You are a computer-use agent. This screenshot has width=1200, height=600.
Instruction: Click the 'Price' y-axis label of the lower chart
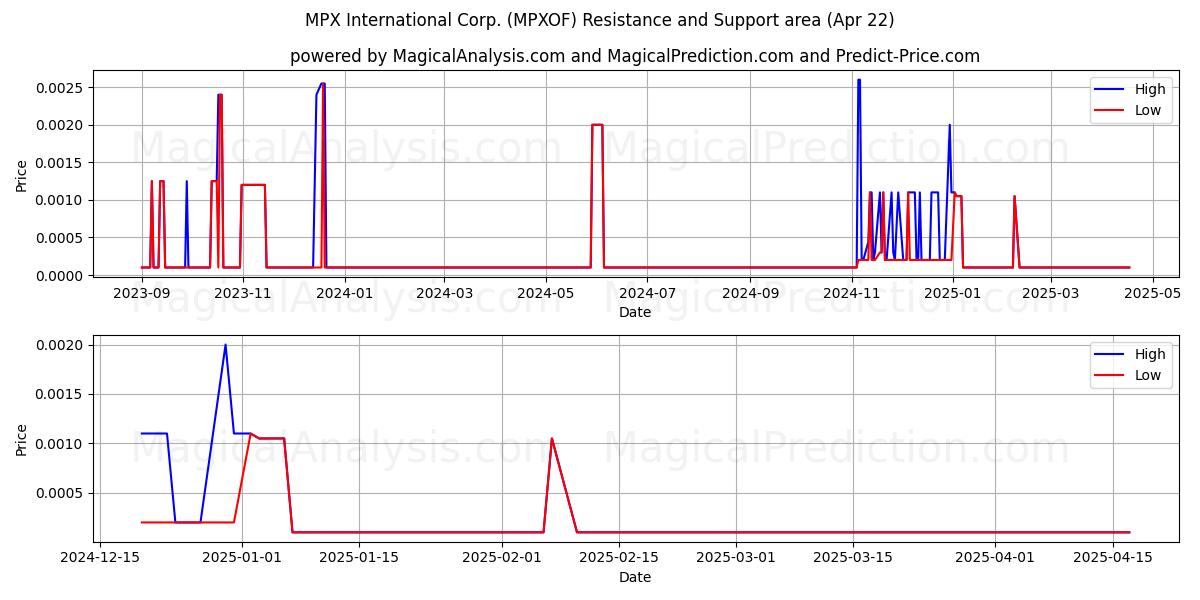tap(22, 439)
